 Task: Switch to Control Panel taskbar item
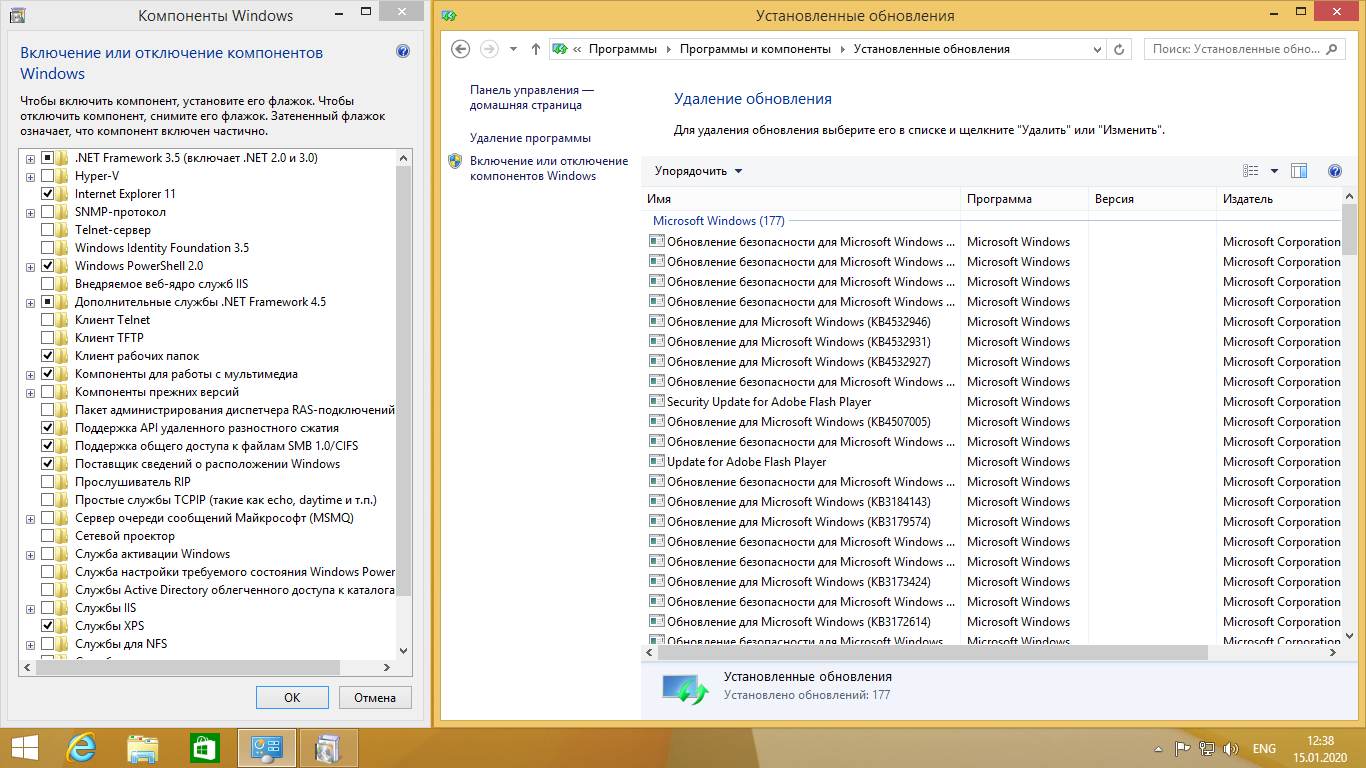click(267, 748)
